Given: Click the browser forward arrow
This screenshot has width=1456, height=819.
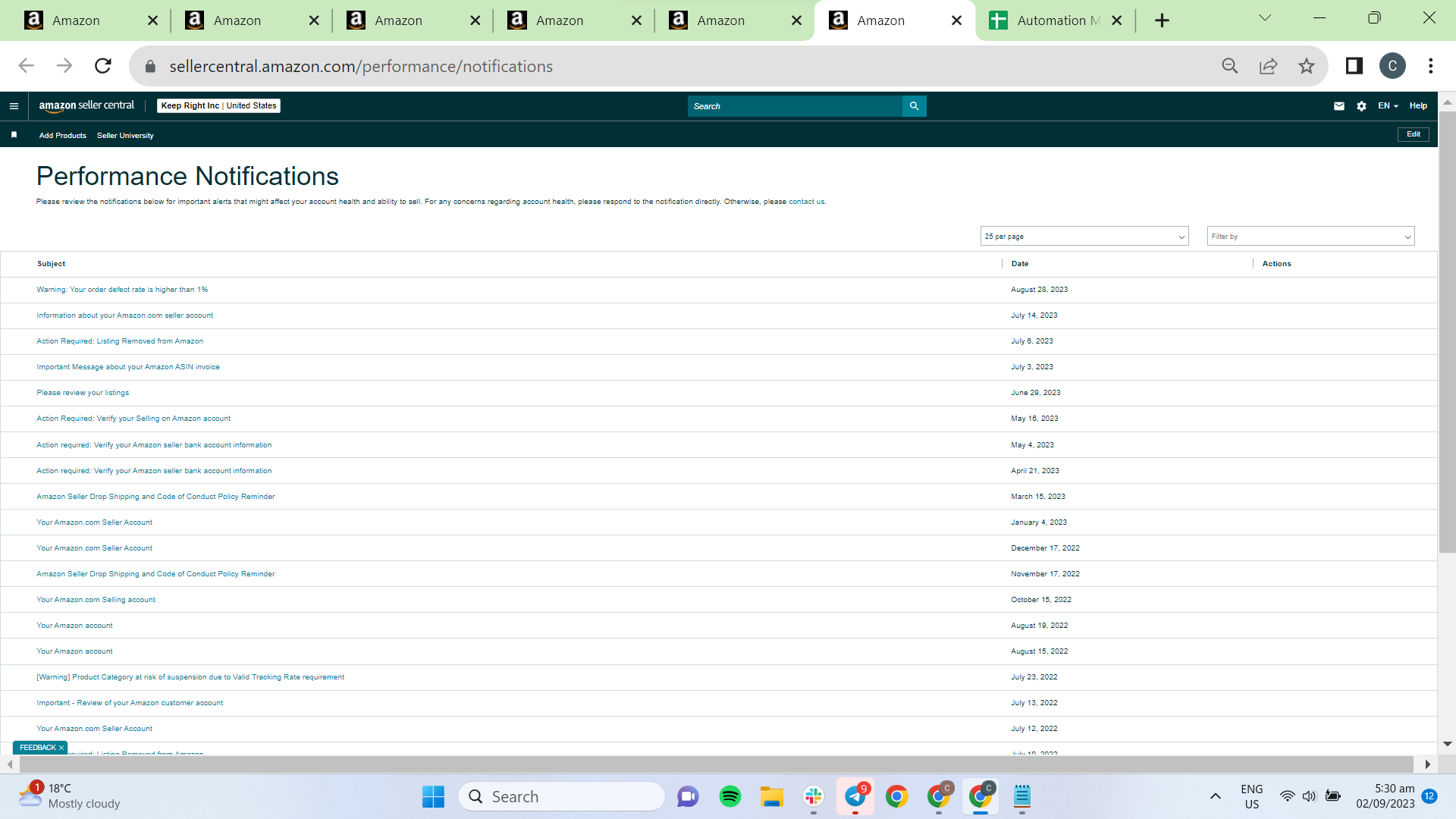Looking at the screenshot, I should pos(64,66).
